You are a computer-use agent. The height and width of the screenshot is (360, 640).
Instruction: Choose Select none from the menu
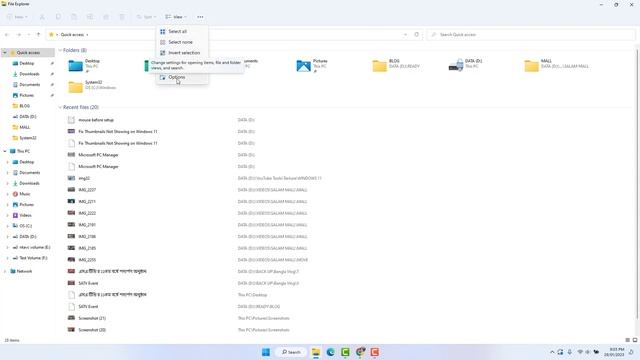182,42
